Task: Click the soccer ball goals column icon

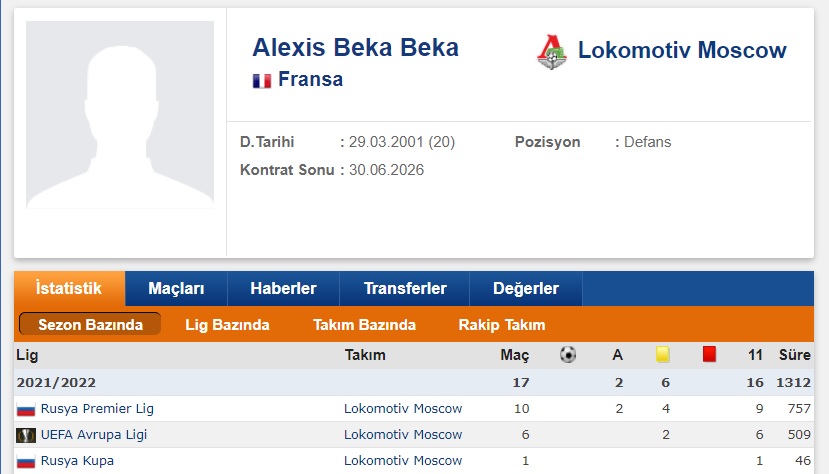Action: point(568,355)
